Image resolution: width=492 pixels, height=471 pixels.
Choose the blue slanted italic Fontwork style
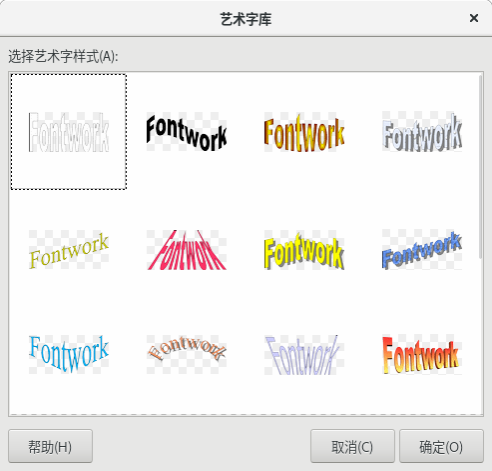(x=422, y=250)
